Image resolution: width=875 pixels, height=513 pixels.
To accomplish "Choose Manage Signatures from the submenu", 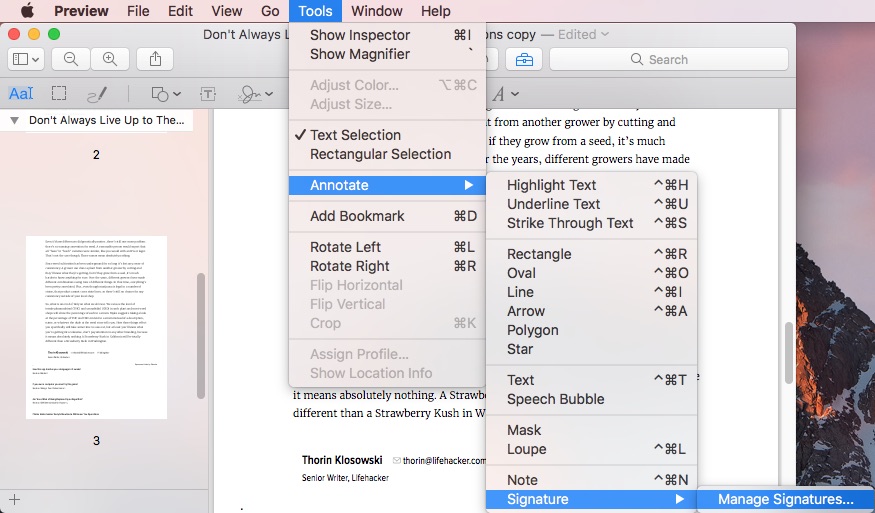I will pos(786,499).
